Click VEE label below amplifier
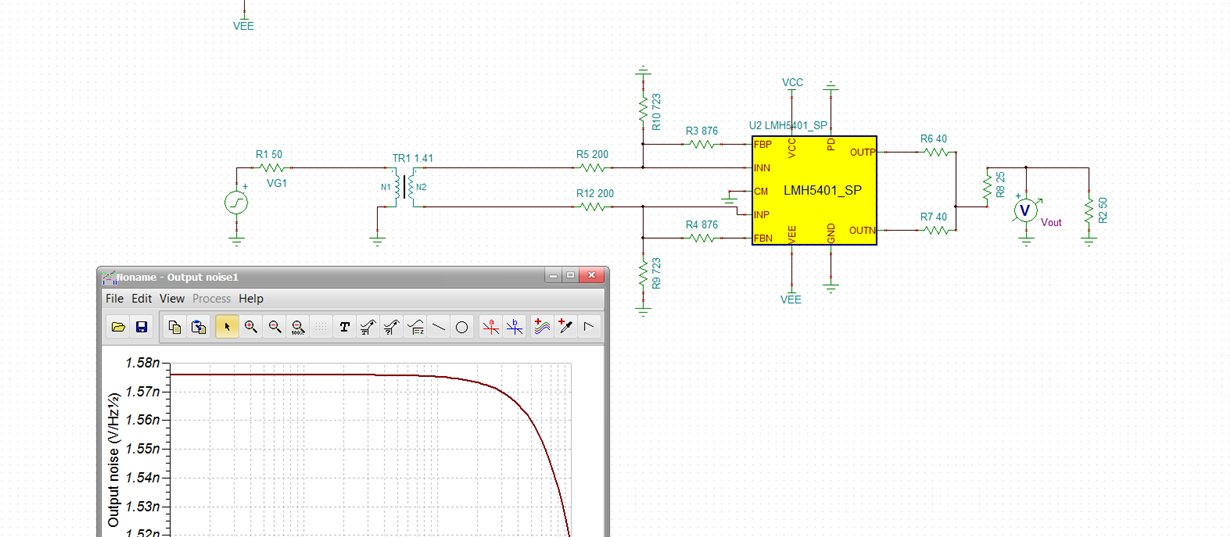This screenshot has height=537, width=1230. tap(791, 299)
